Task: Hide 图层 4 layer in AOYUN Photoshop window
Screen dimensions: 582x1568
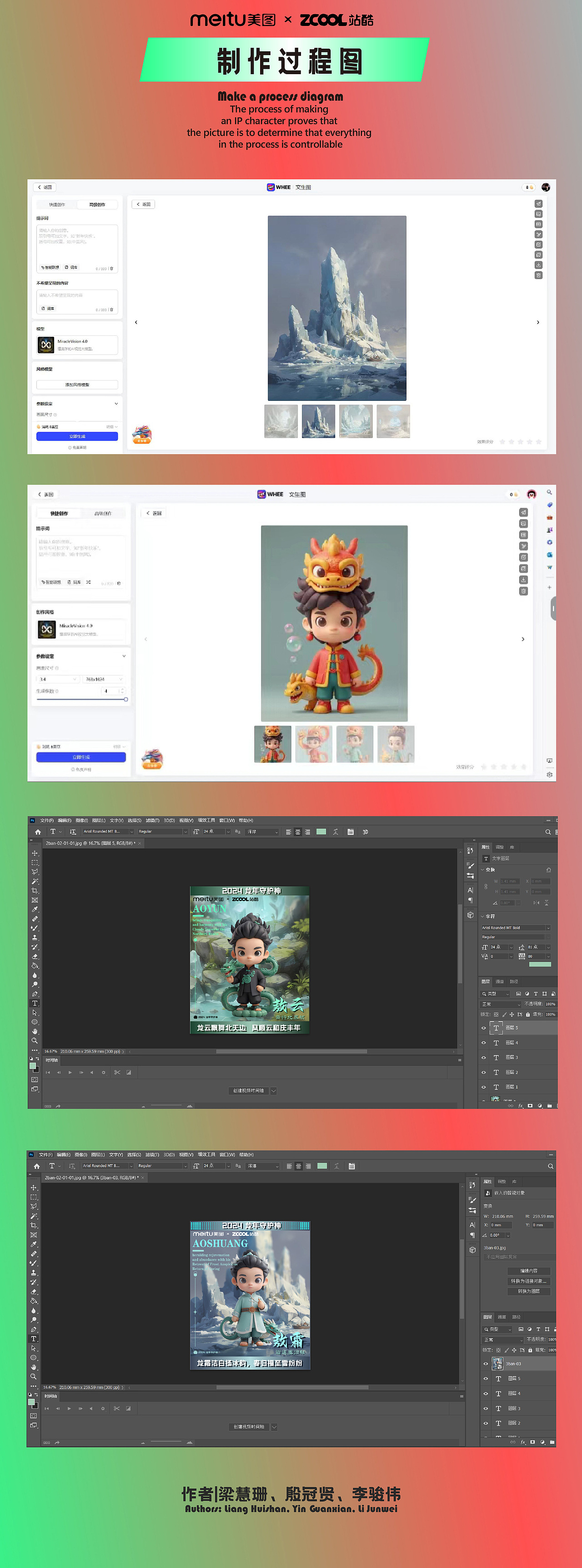Action: coord(484,1043)
